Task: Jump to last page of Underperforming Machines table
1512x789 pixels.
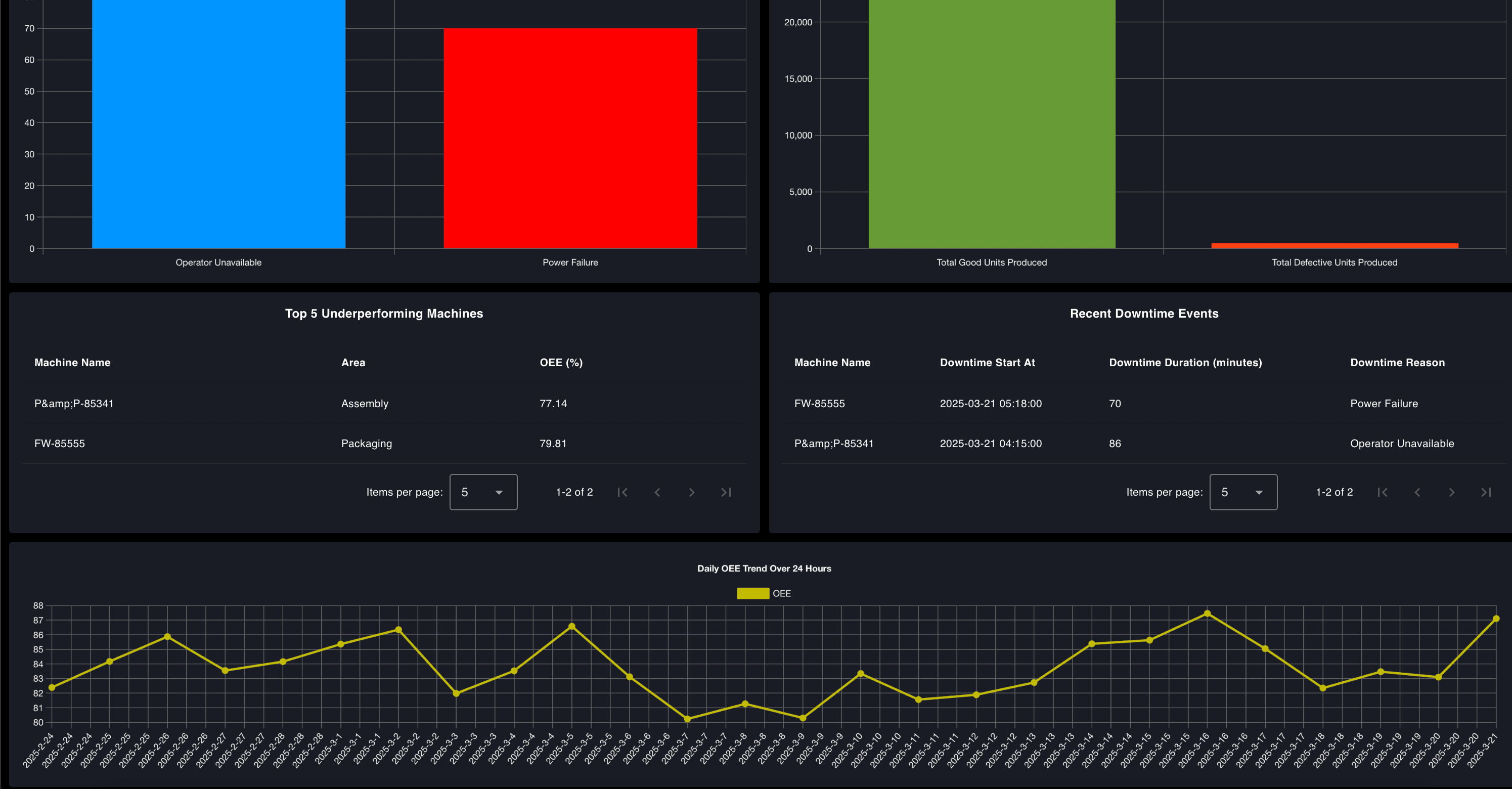Action: click(x=726, y=492)
